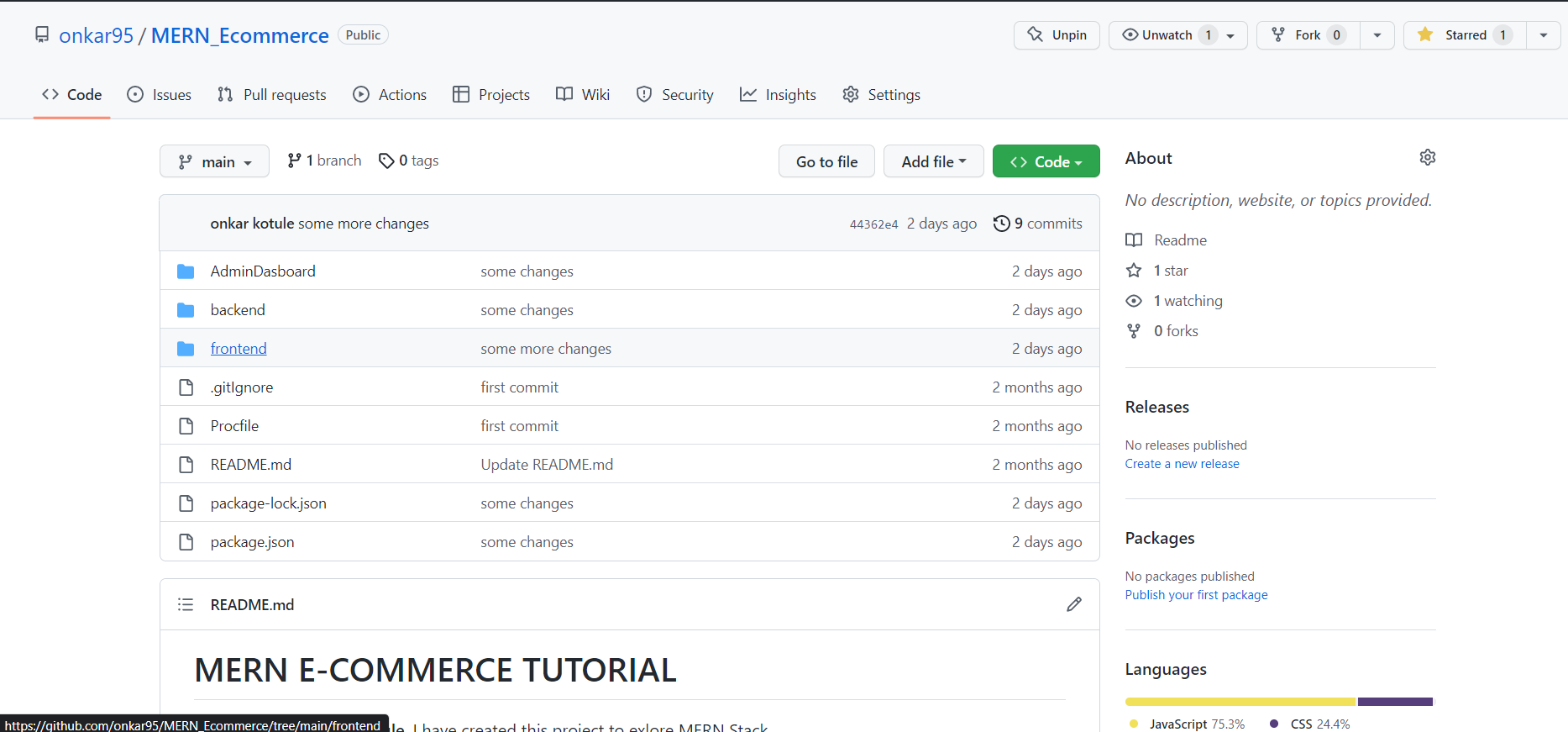The width and height of the screenshot is (1568, 732).
Task: Expand the dropdown arrow next to Starred
Action: (1544, 35)
